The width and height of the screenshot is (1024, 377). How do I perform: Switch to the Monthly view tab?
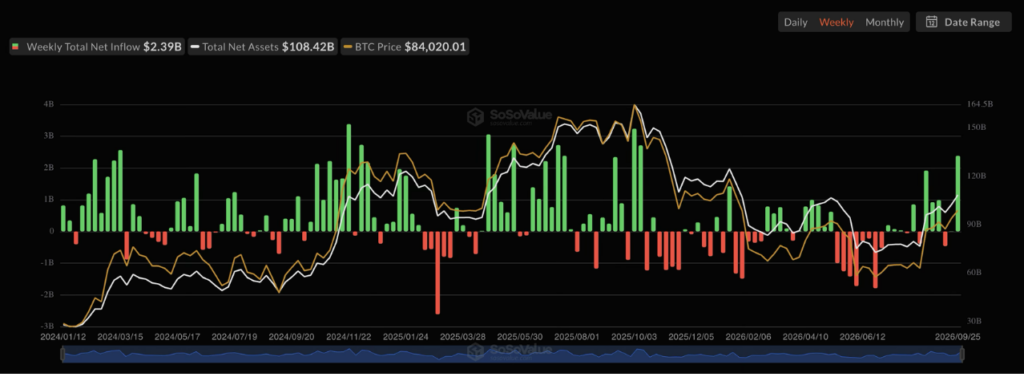click(x=884, y=22)
